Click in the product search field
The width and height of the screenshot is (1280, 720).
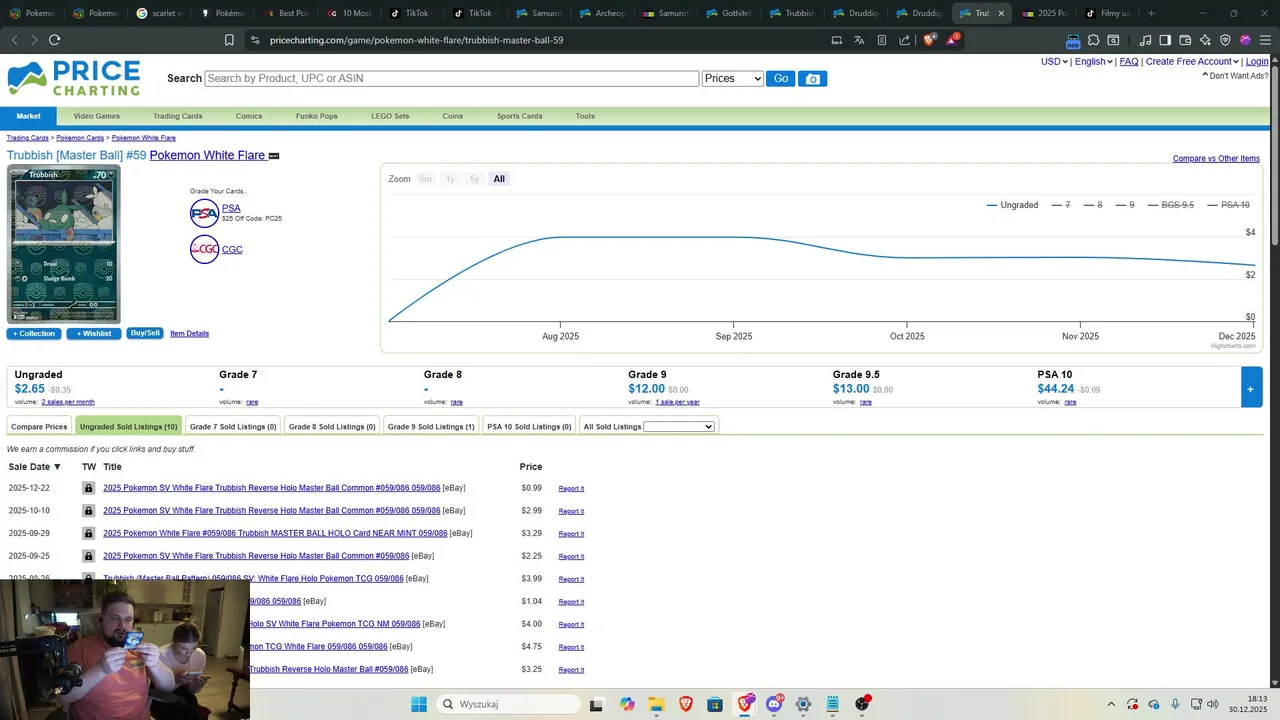(451, 79)
